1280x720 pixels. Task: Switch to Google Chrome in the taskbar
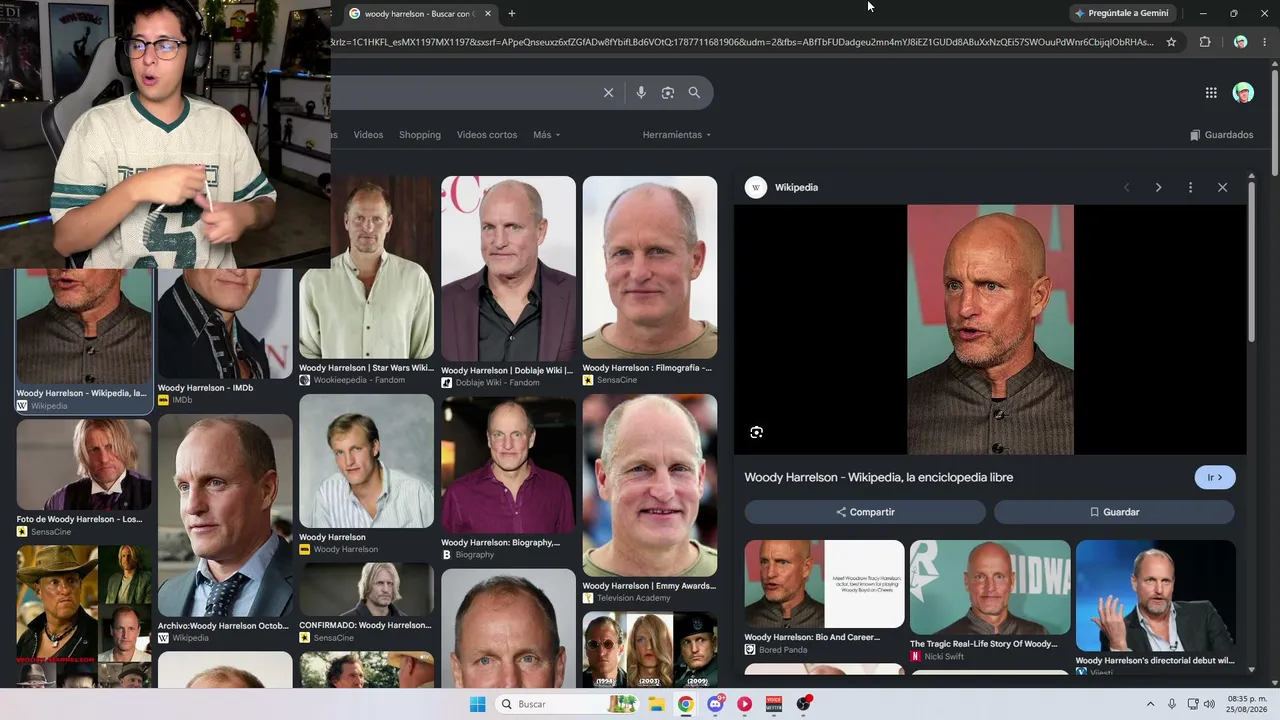click(685, 704)
